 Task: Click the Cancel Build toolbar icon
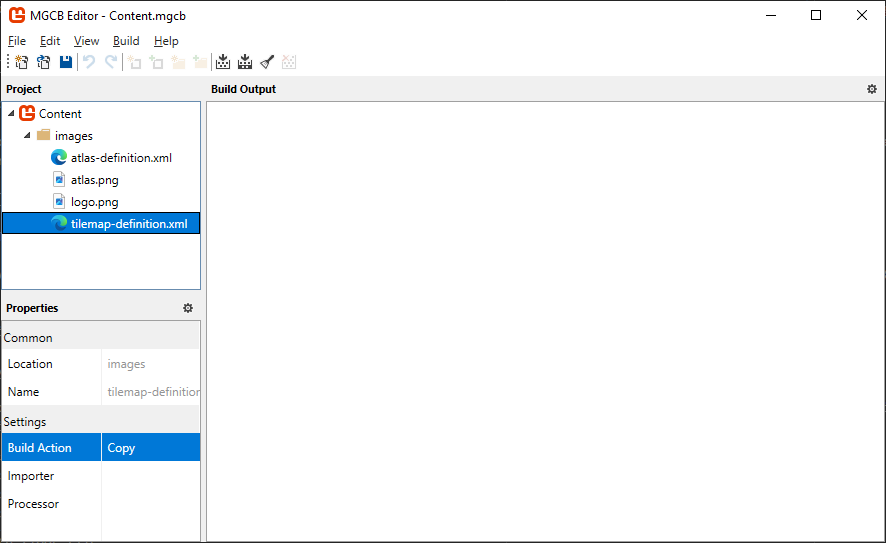pos(289,62)
